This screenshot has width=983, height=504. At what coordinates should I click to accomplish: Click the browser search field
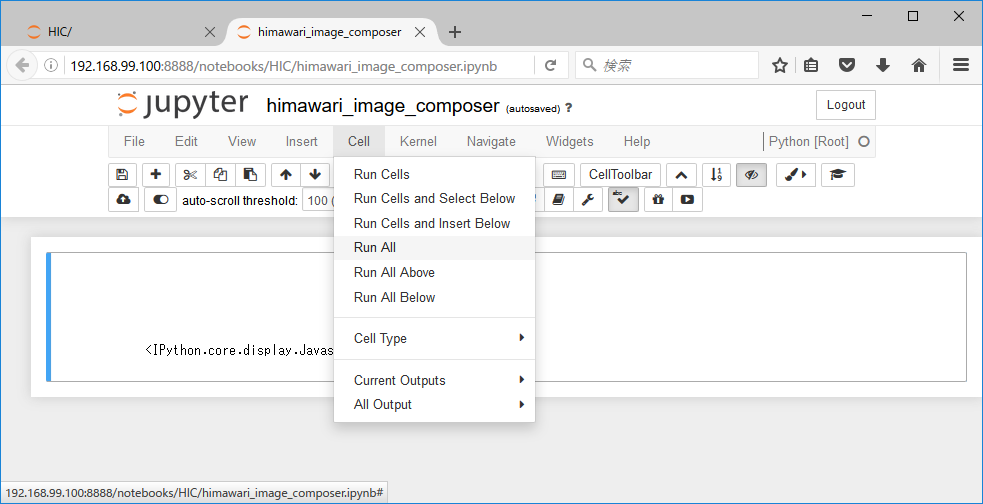click(x=667, y=65)
